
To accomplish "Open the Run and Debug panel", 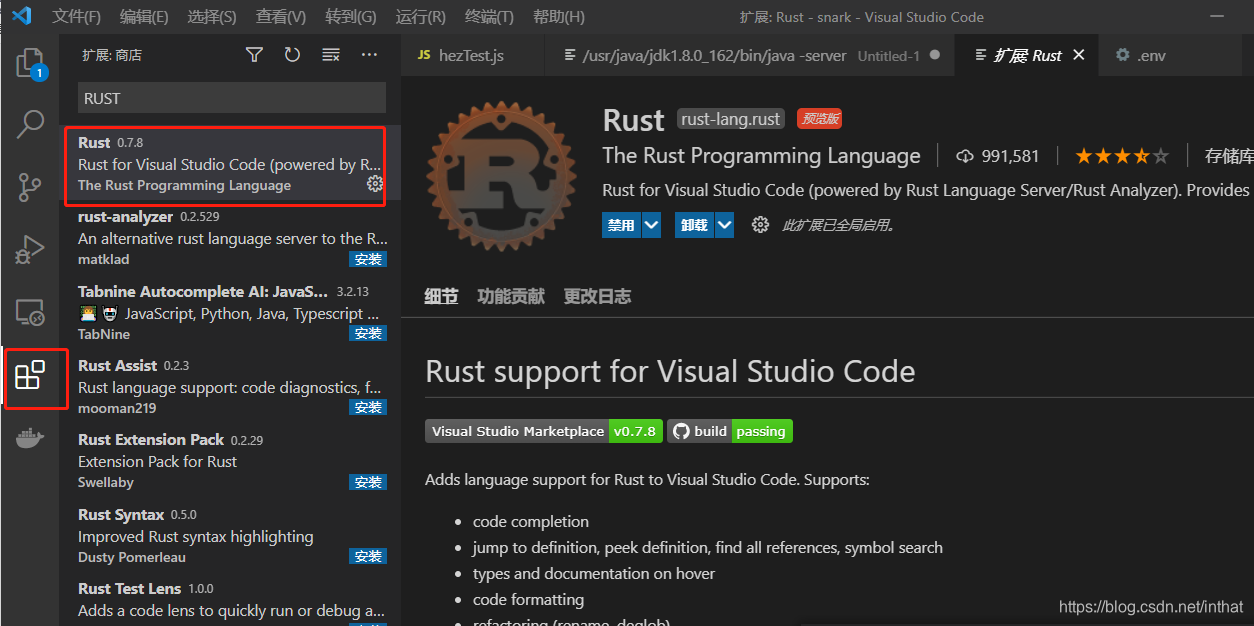I will 30,250.
